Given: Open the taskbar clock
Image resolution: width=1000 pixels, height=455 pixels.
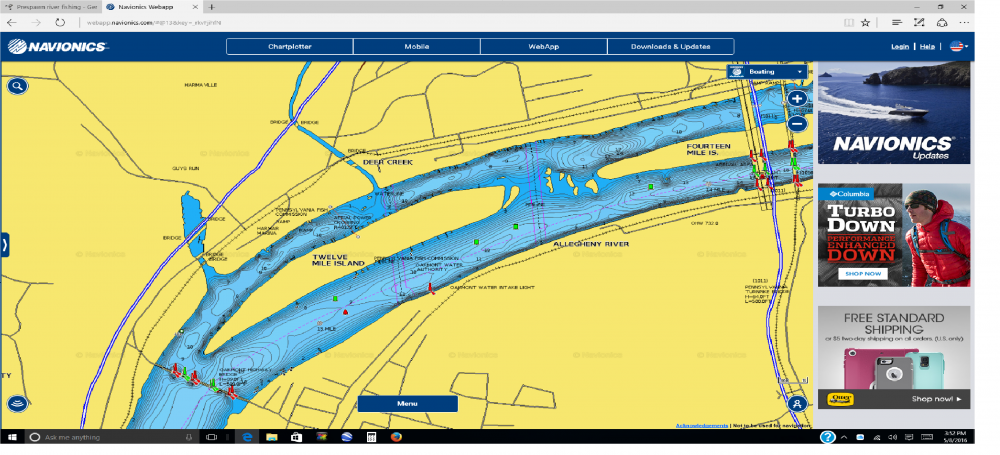Looking at the screenshot, I should (x=954, y=437).
